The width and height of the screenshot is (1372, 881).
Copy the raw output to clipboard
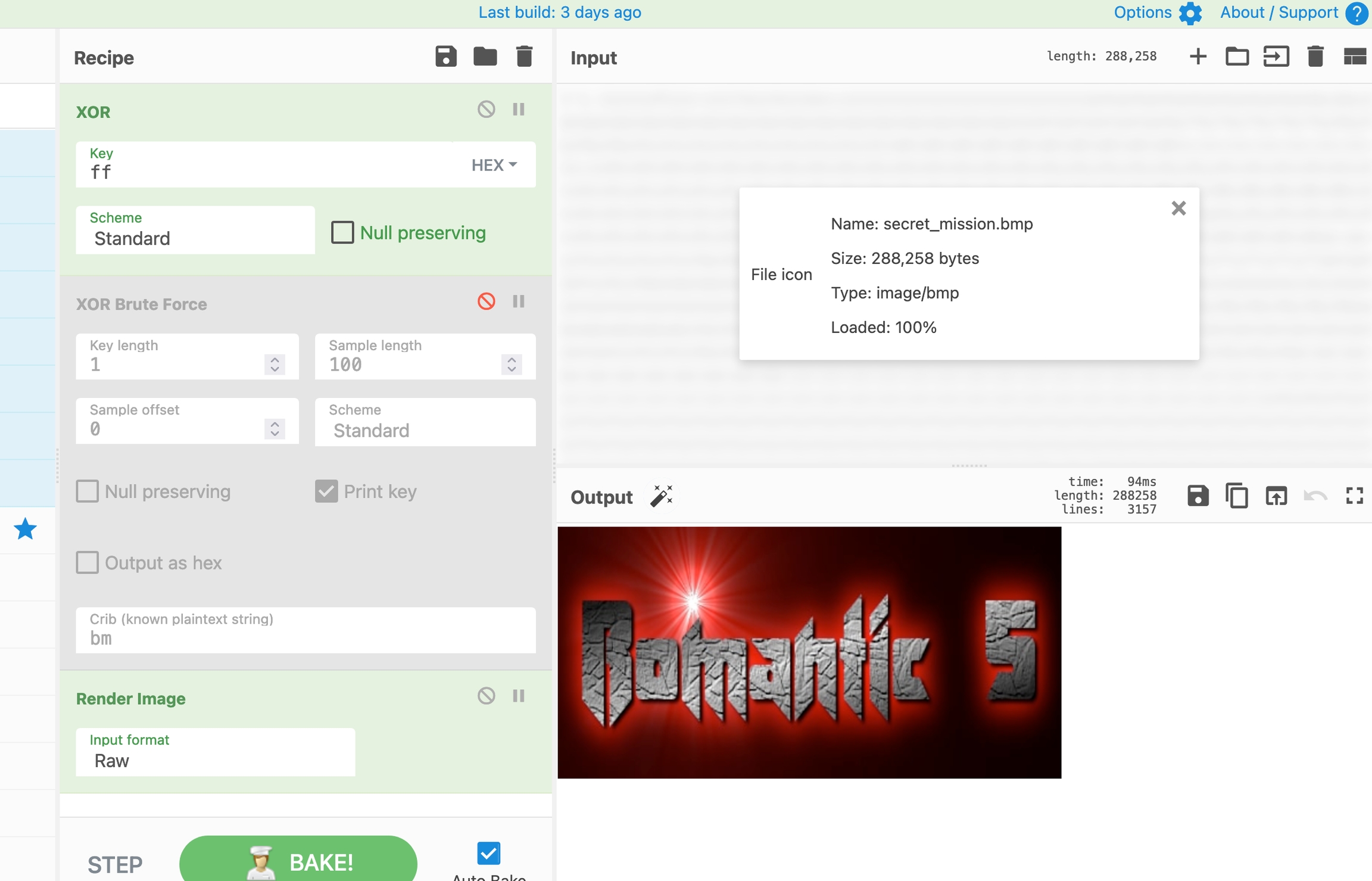click(x=1236, y=496)
